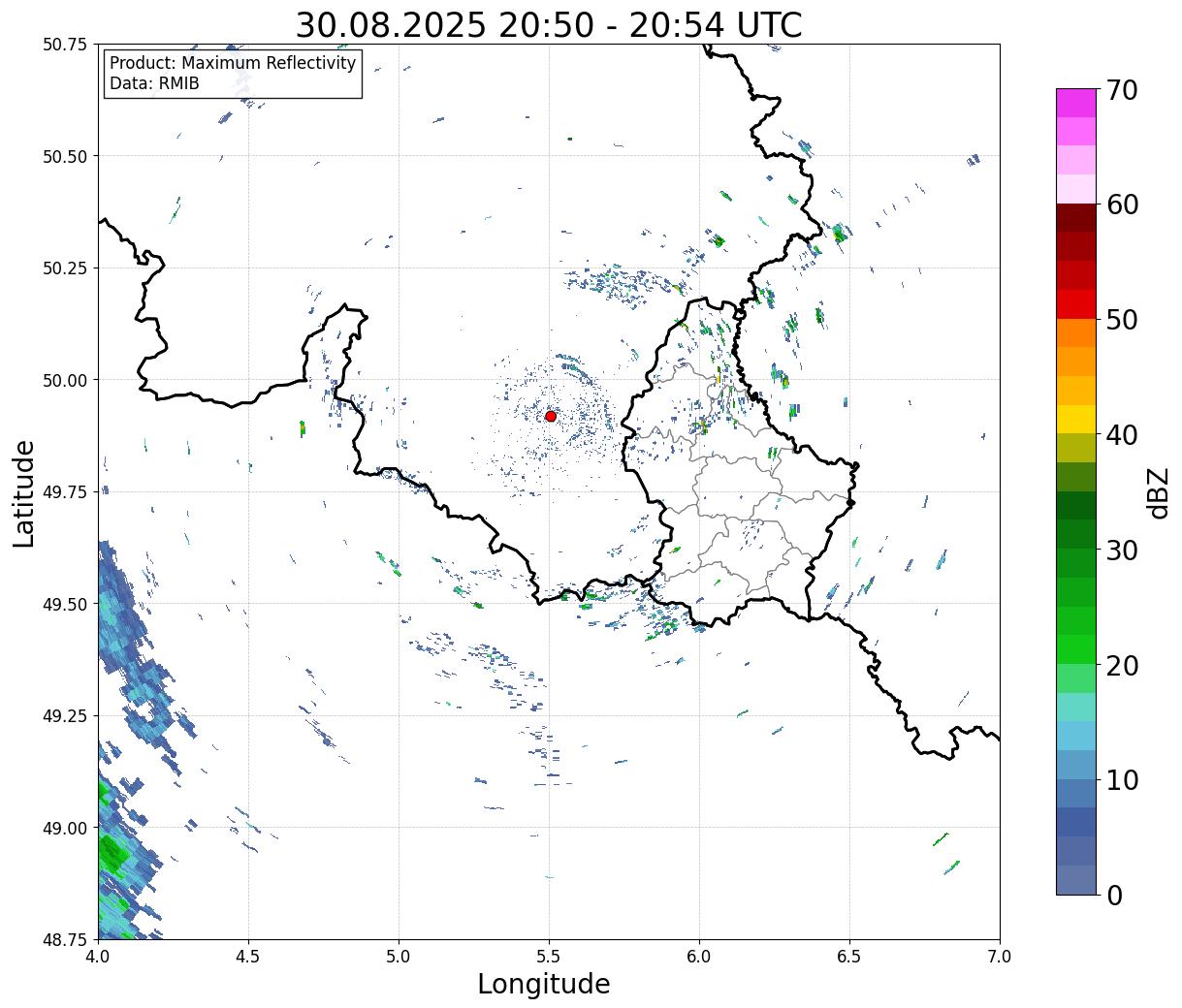Click the latitude tick label 48.75
This screenshot has width=1182, height=1008.
click(64, 939)
